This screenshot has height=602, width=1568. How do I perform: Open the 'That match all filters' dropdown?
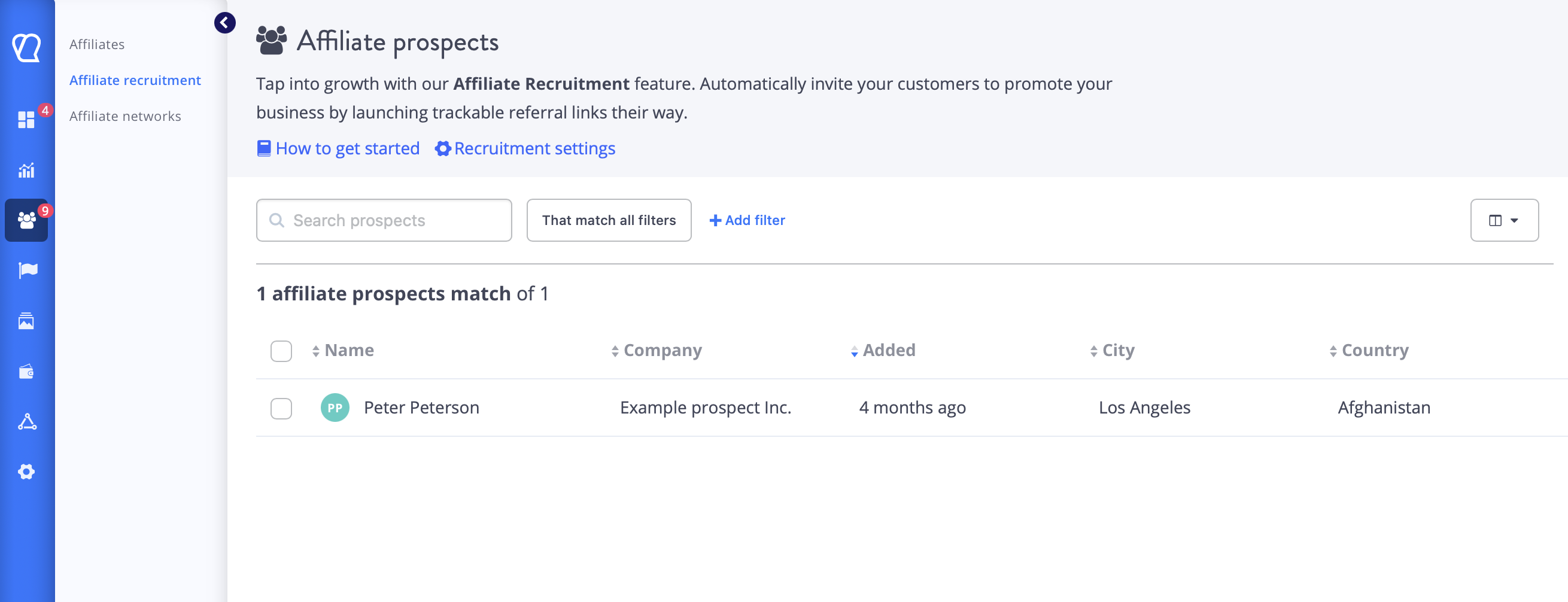[608, 220]
